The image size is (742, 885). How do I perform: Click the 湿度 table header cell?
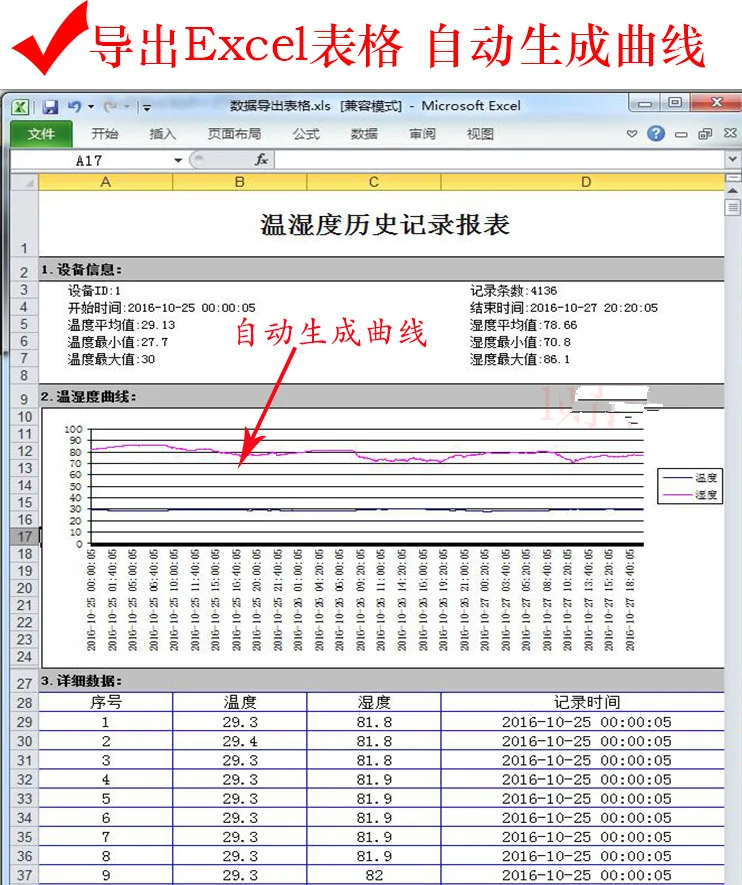click(374, 703)
